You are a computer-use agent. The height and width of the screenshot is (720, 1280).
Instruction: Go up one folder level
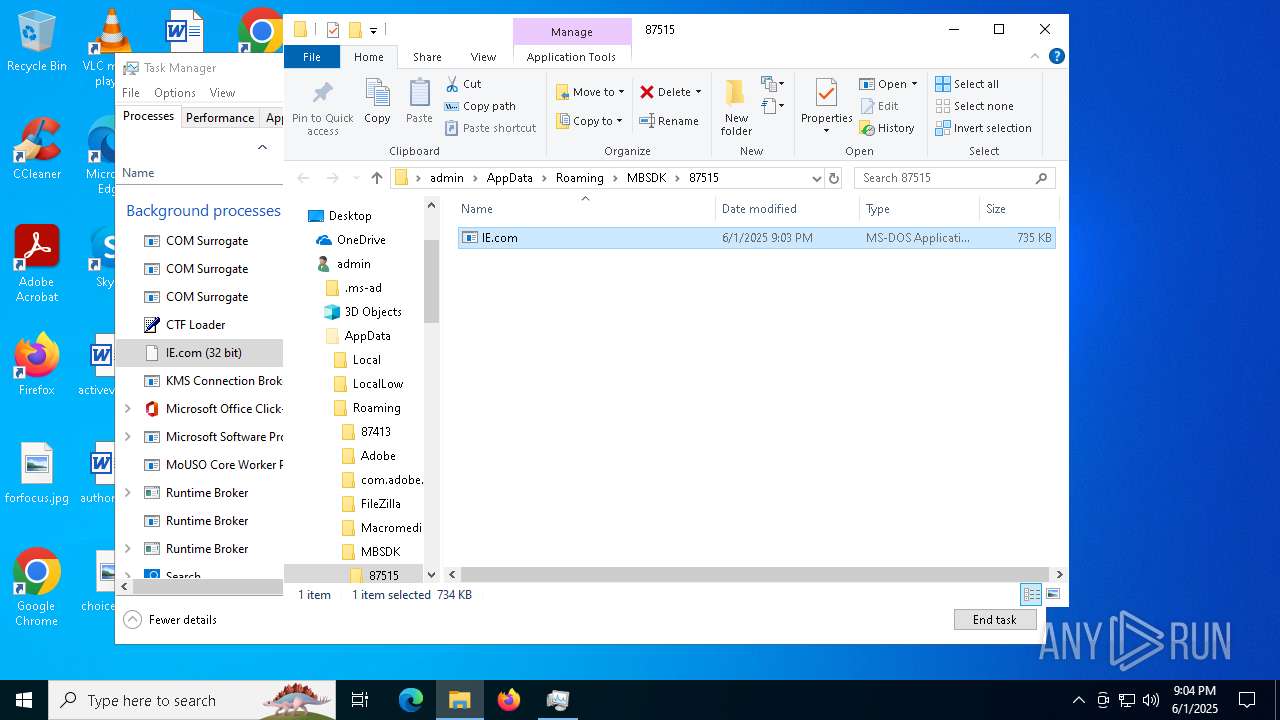(376, 178)
